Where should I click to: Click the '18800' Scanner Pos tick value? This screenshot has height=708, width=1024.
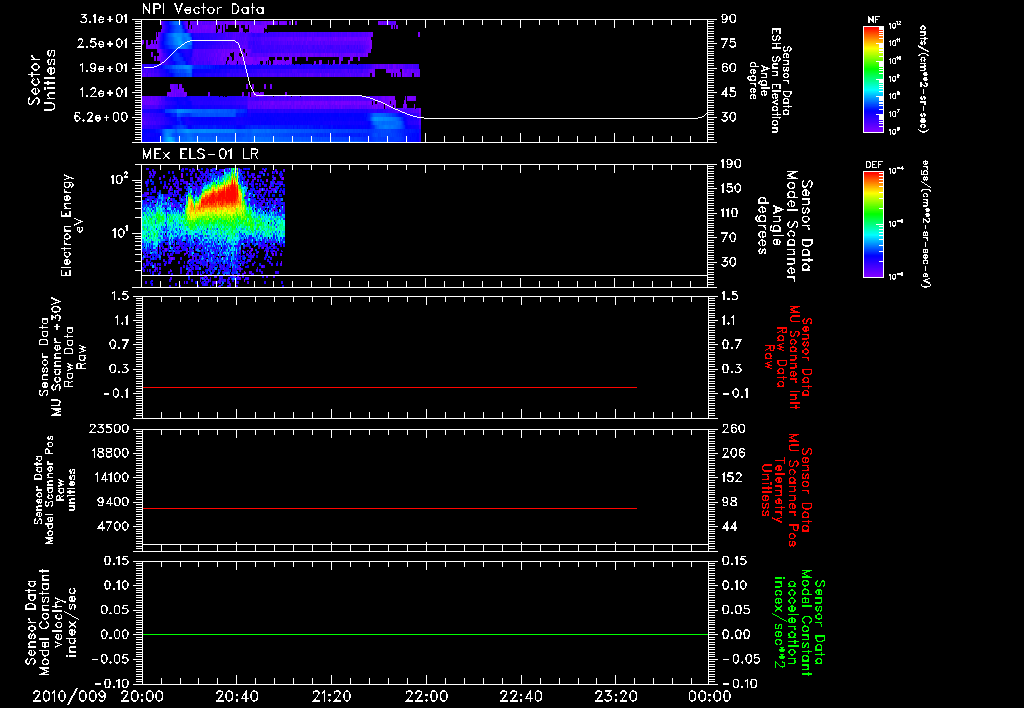pos(110,453)
